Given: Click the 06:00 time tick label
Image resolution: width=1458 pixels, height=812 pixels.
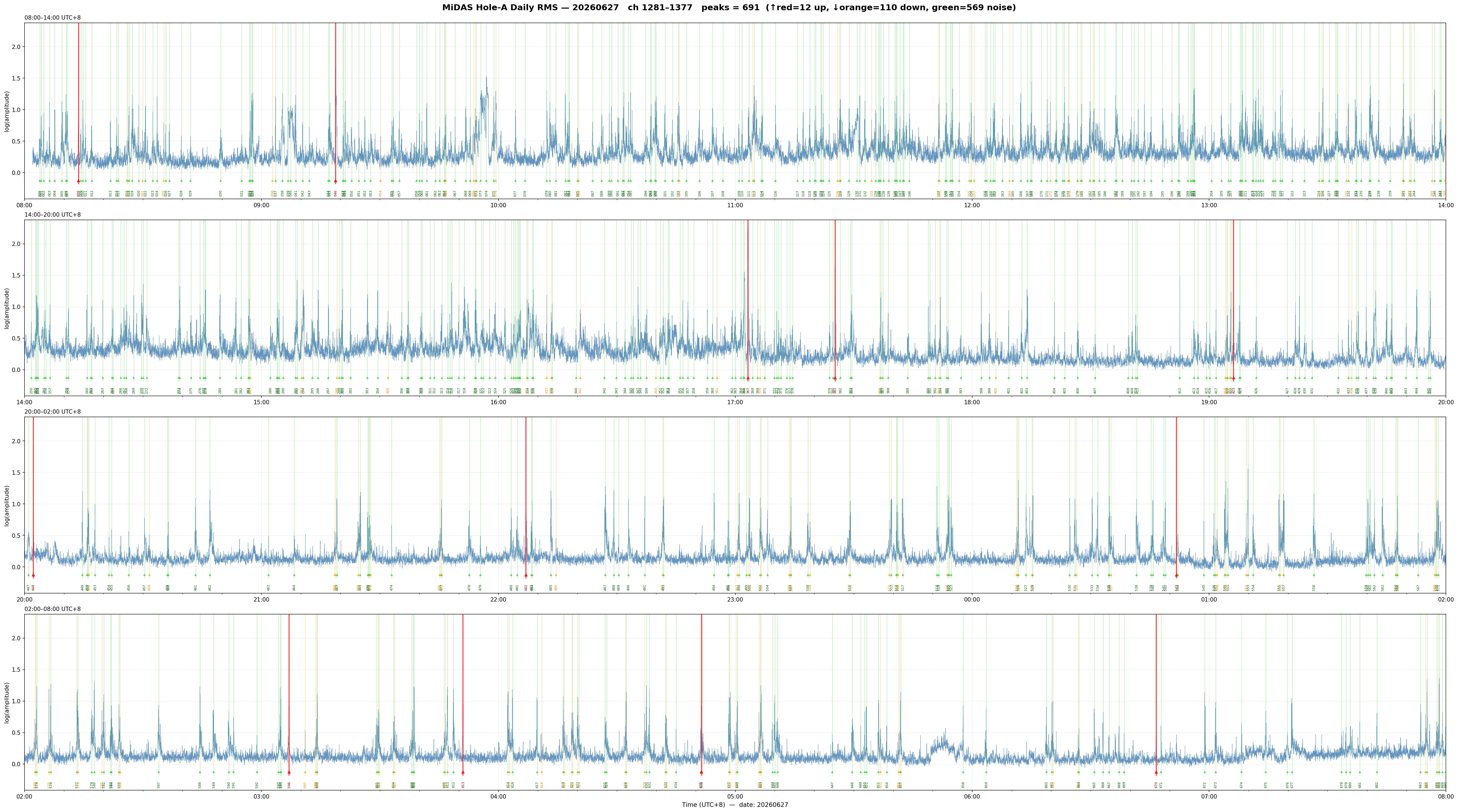Looking at the screenshot, I should point(972,796).
